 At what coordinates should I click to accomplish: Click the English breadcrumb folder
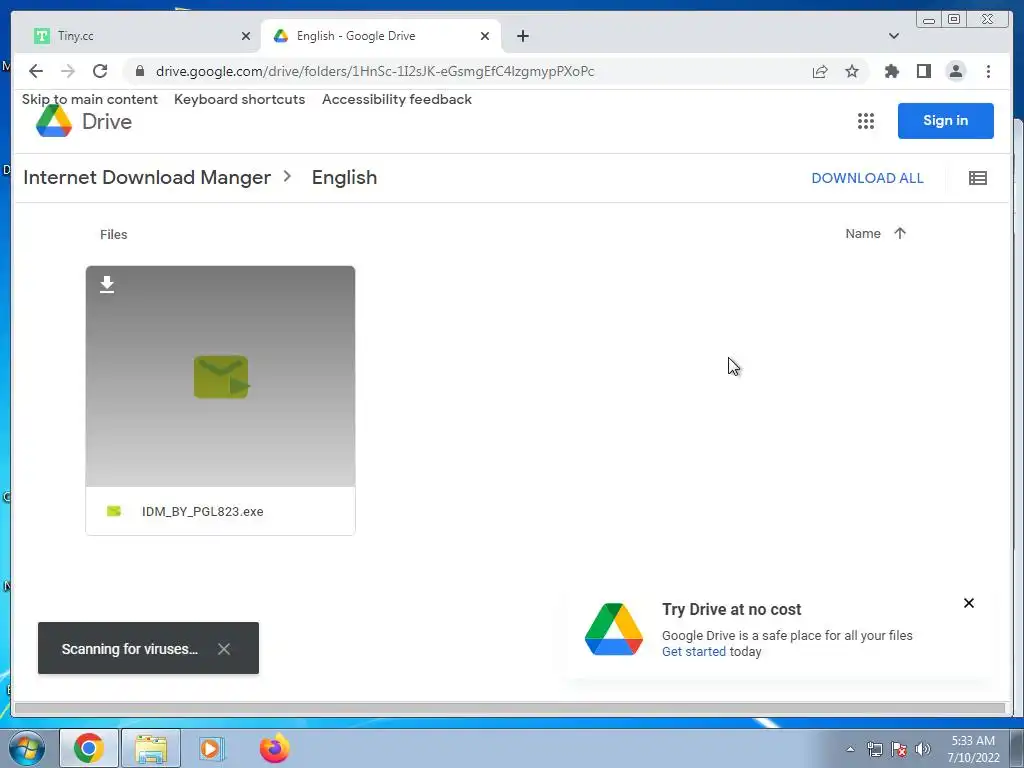tap(344, 178)
